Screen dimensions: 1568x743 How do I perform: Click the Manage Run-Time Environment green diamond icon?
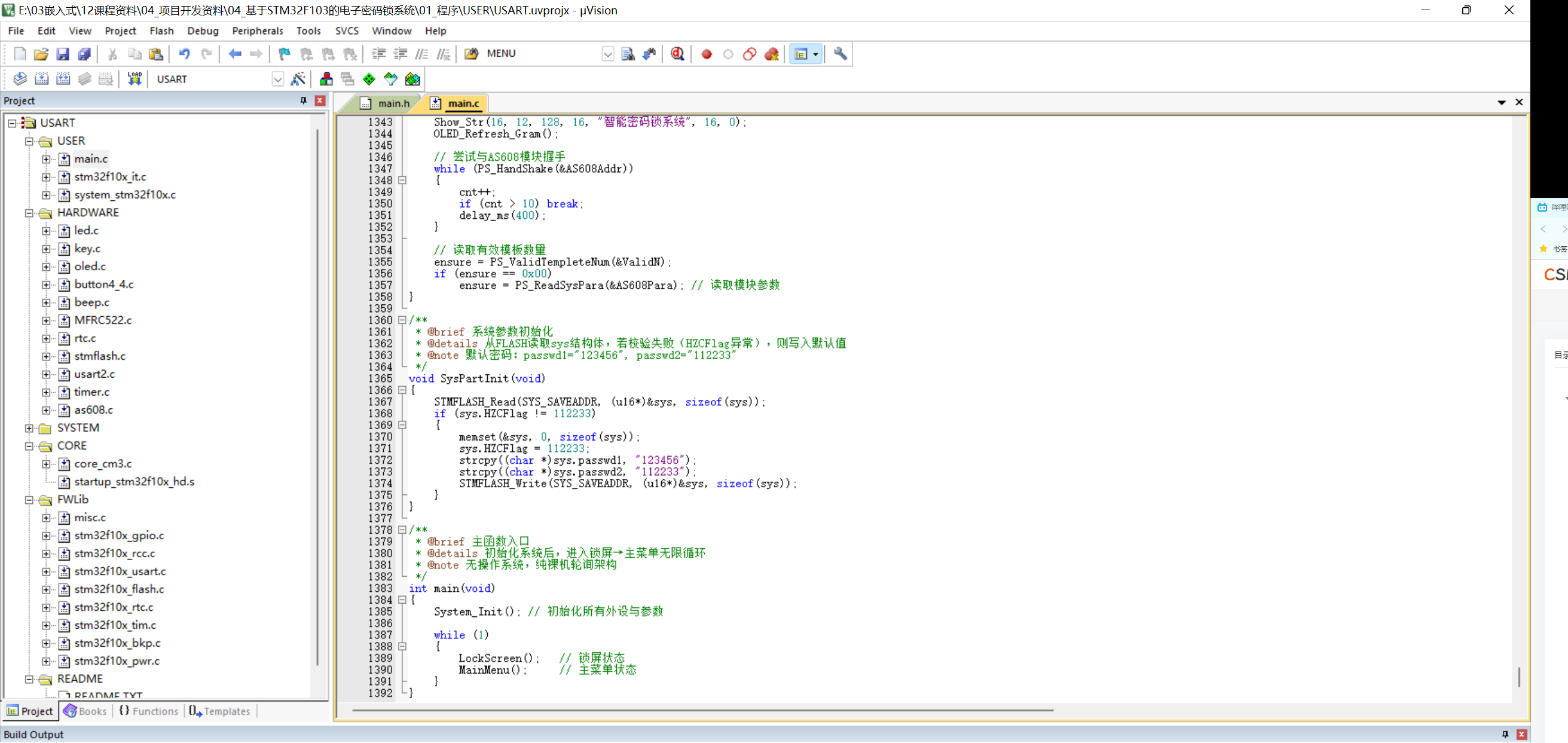[369, 79]
